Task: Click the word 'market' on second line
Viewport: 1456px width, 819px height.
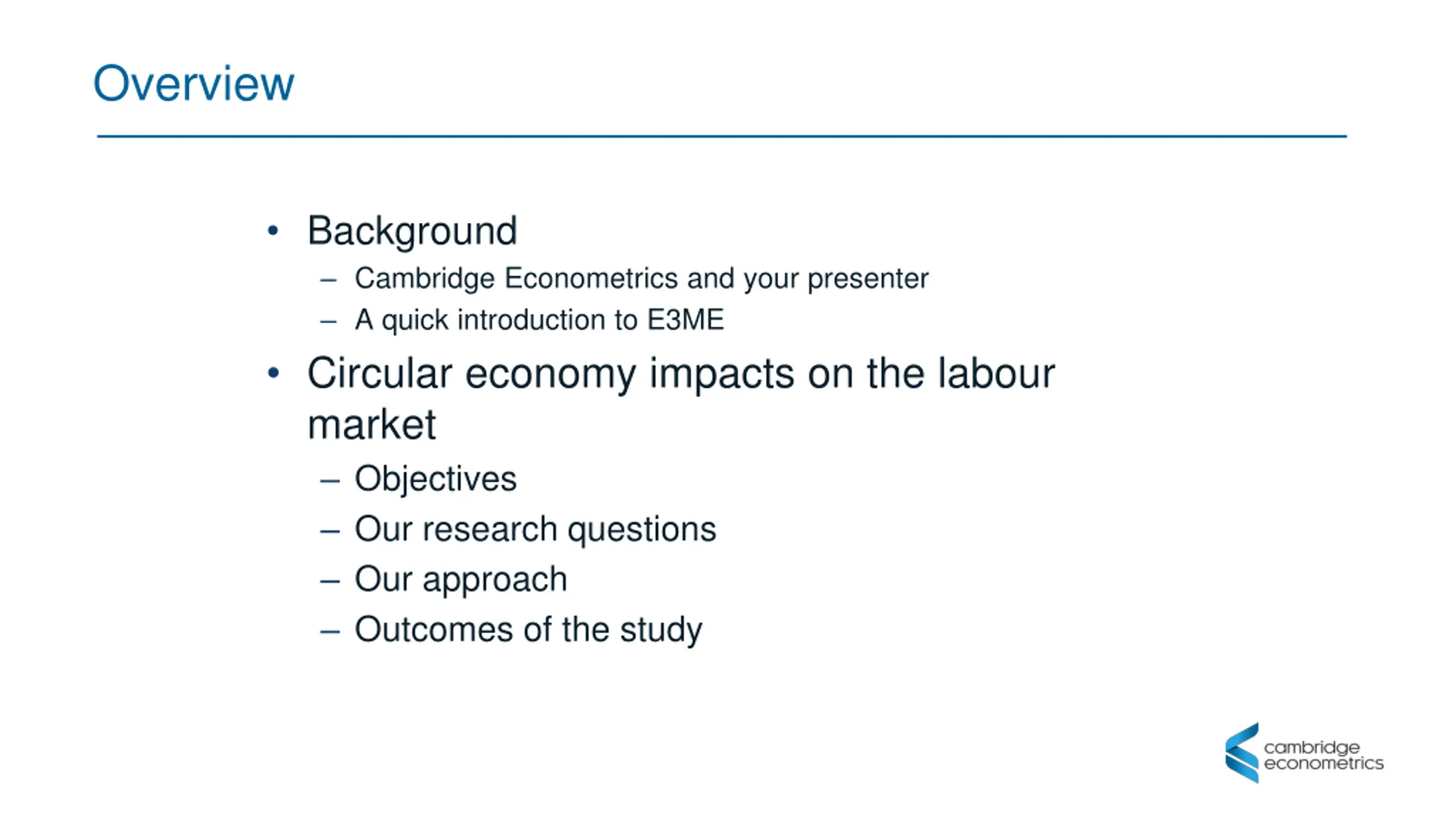Action: (371, 424)
